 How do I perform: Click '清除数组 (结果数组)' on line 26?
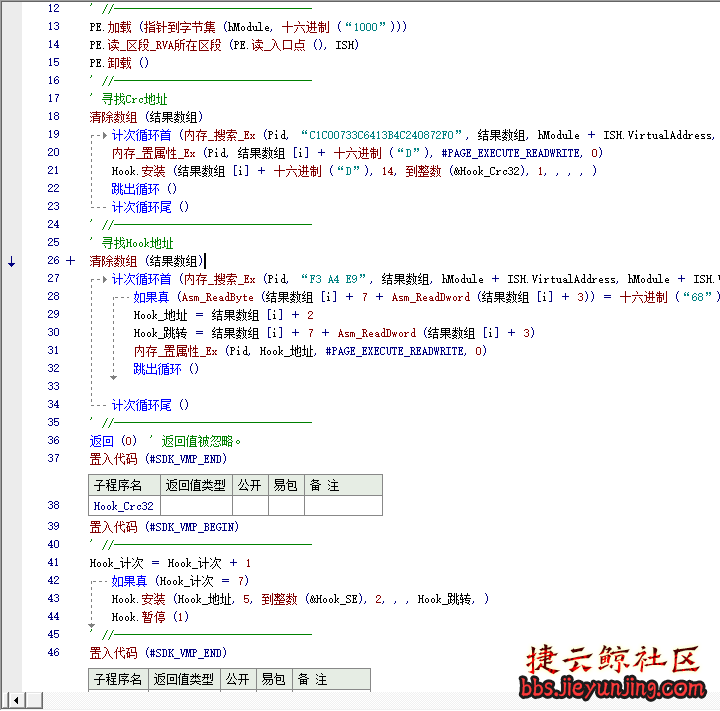146,261
